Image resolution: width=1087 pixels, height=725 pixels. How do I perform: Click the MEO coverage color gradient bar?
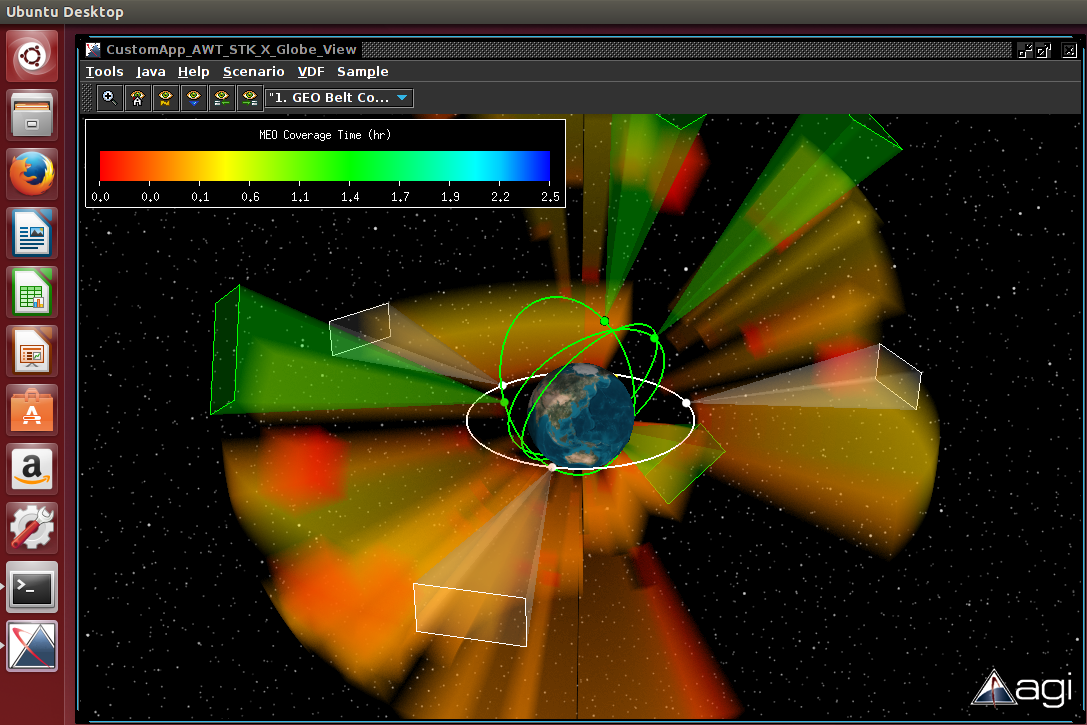(x=324, y=166)
